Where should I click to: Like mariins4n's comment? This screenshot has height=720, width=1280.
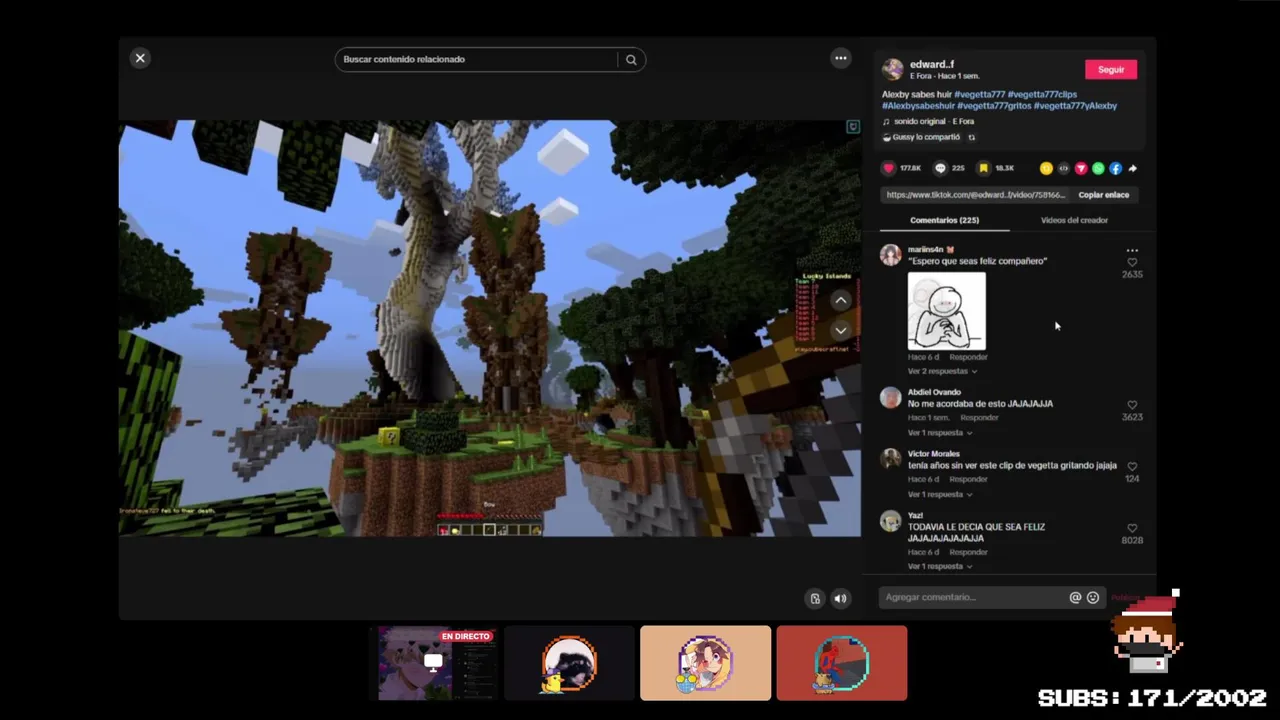[1132, 263]
